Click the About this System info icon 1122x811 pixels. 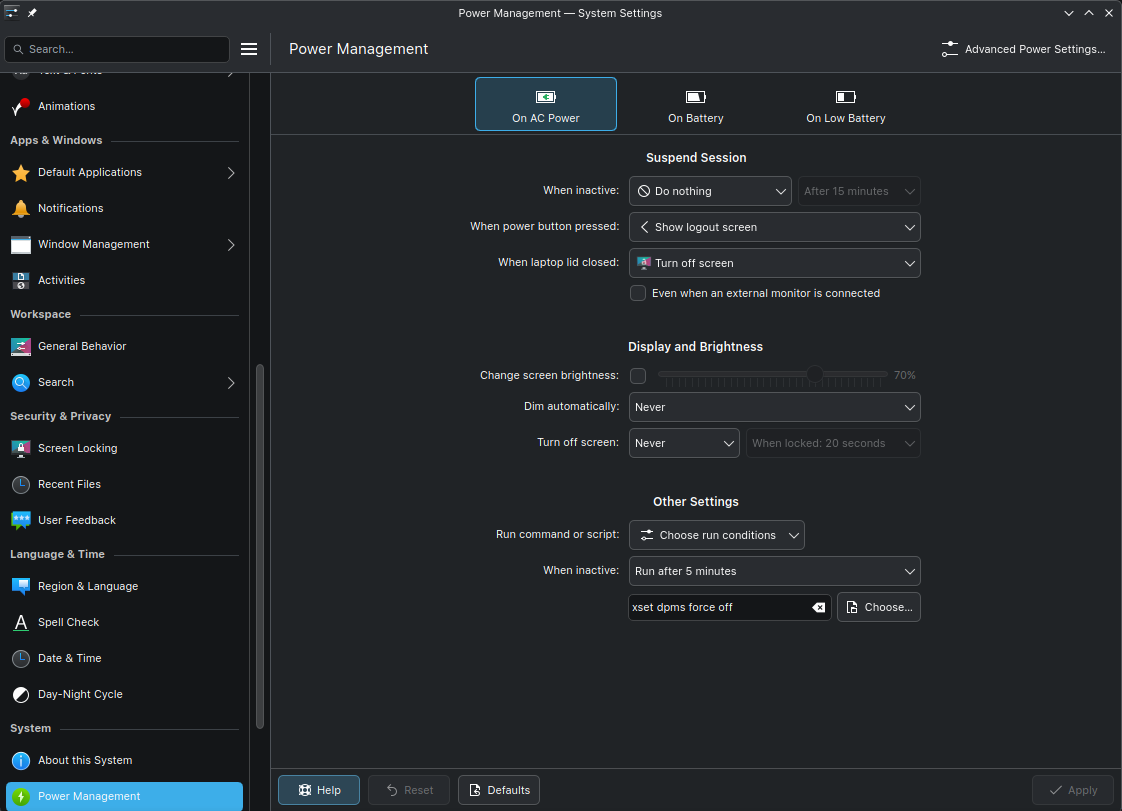21,760
